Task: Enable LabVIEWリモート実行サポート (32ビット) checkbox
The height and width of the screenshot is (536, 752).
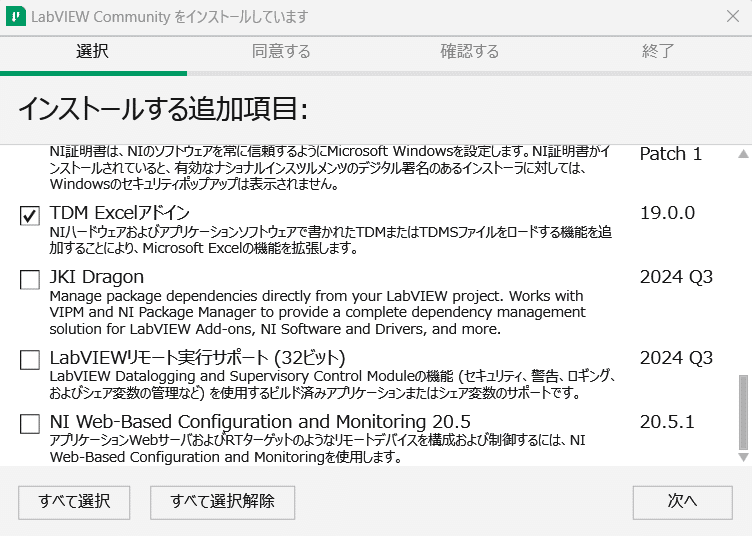Action: pos(30,360)
